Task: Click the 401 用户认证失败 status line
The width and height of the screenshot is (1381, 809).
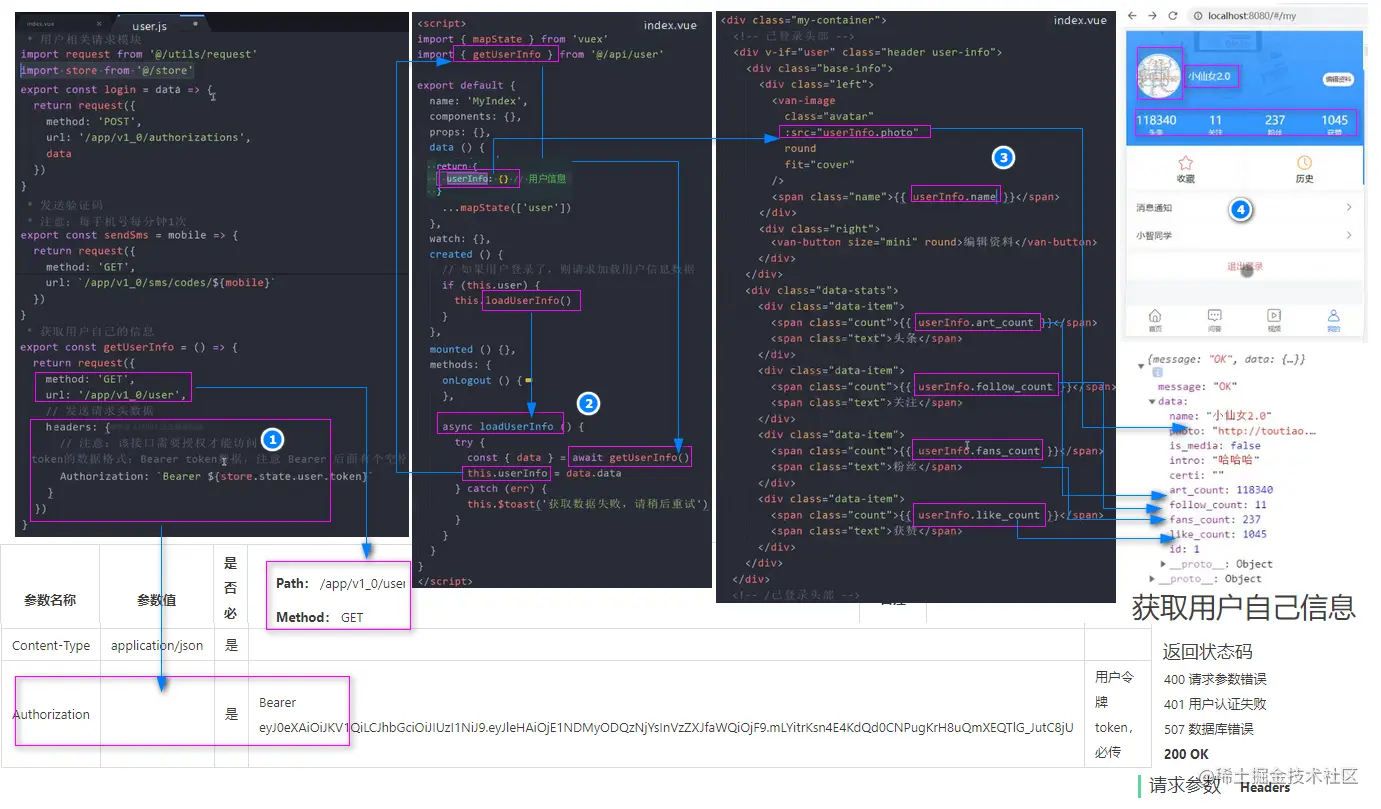Action: 1215,704
